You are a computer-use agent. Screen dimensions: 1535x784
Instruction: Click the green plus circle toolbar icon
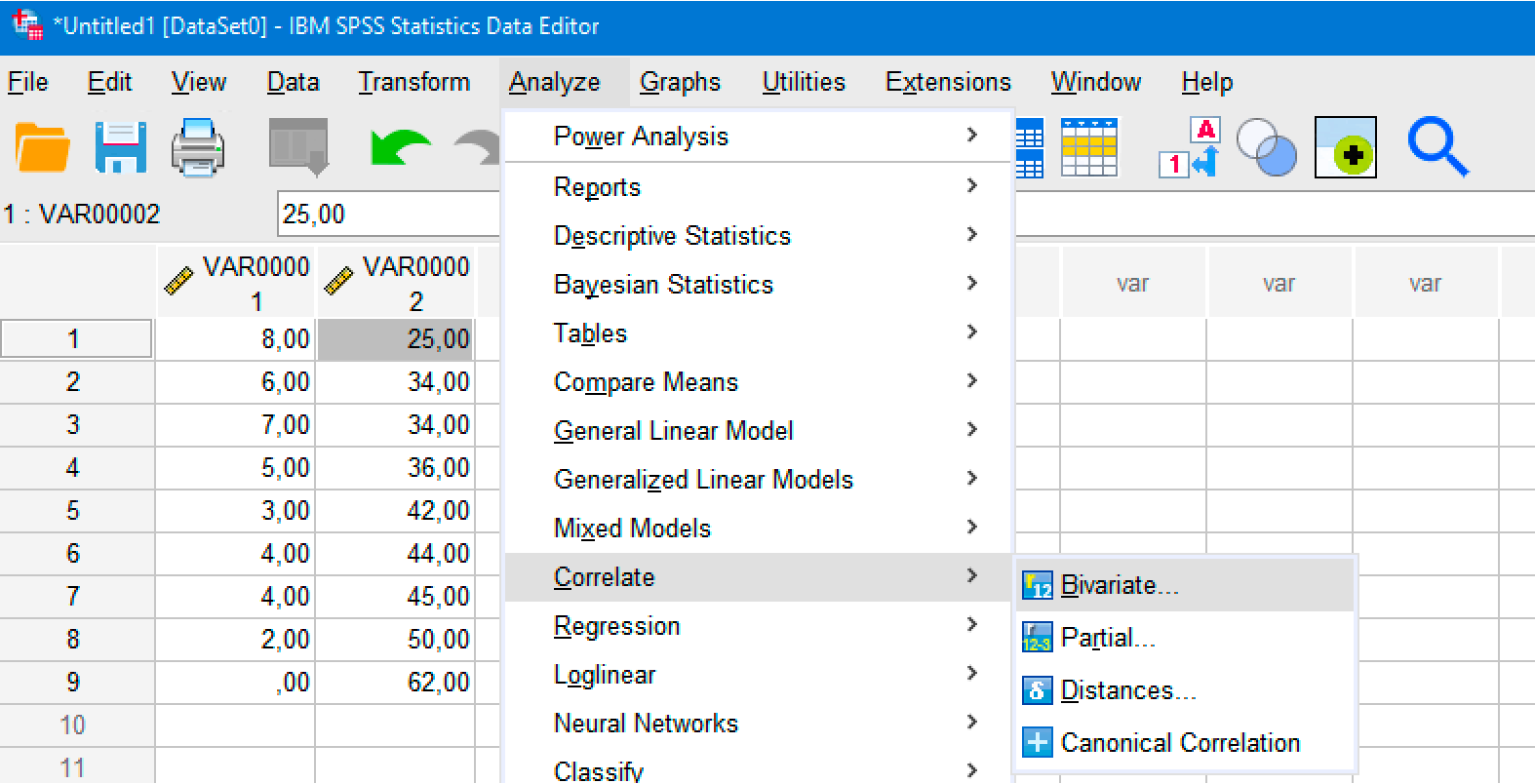coord(1345,148)
